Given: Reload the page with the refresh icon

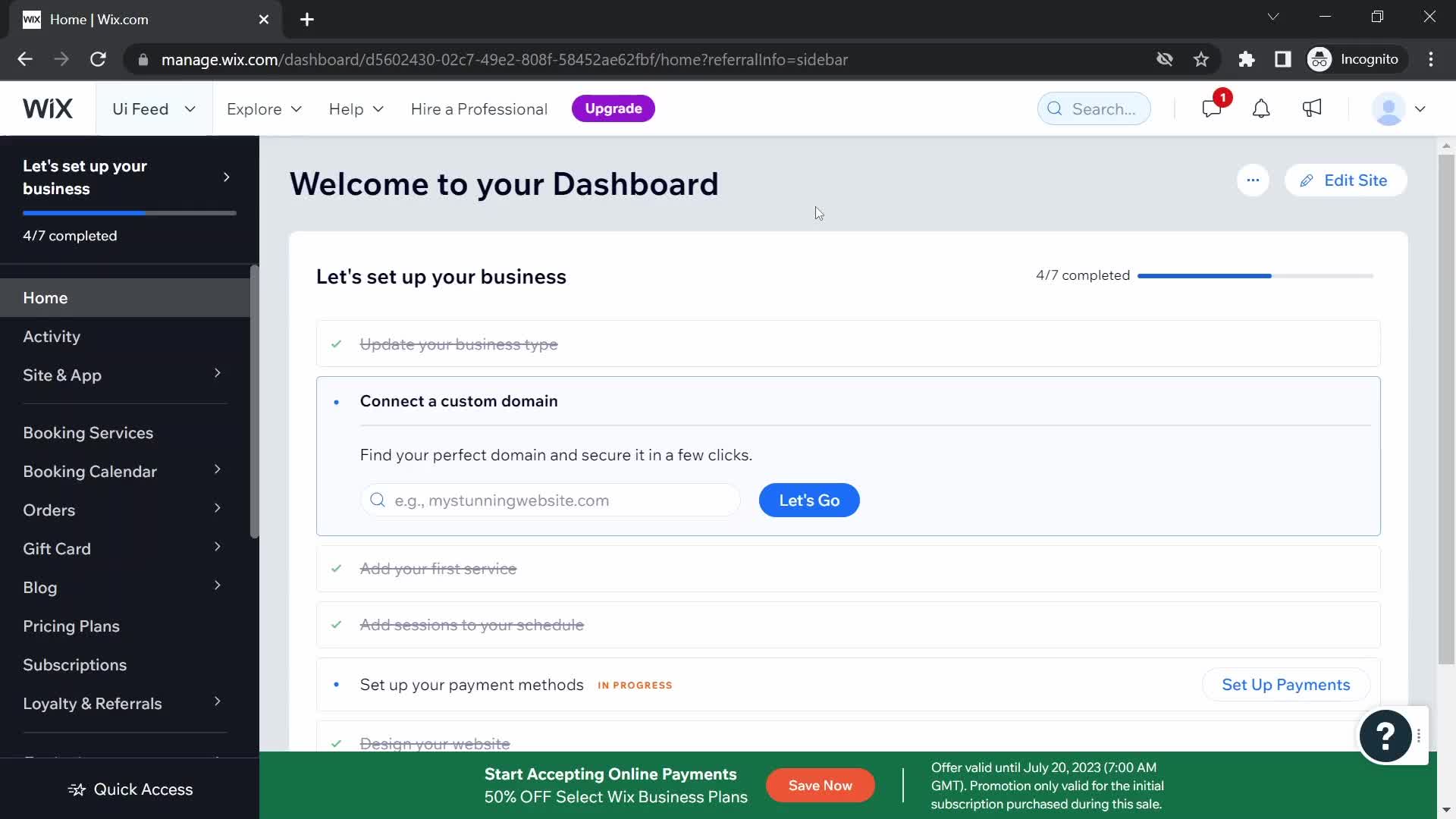Looking at the screenshot, I should point(98,59).
